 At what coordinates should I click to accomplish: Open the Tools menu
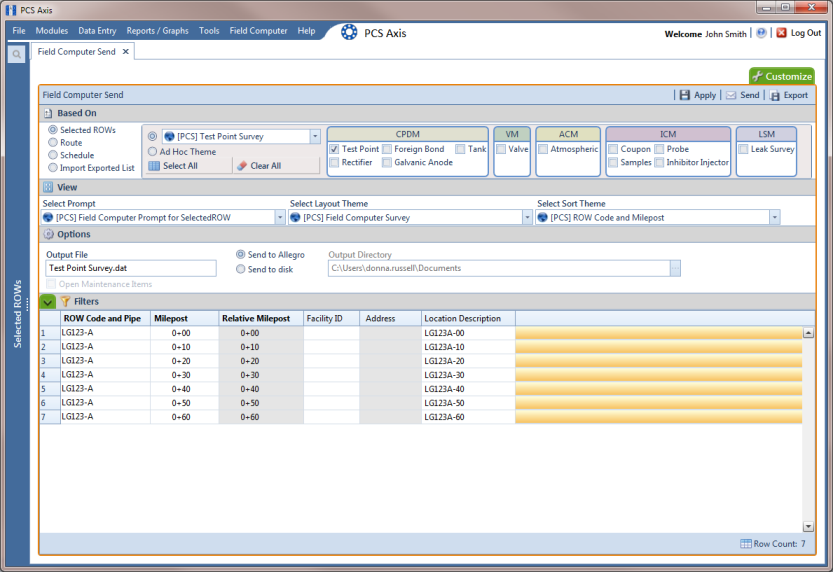click(209, 31)
